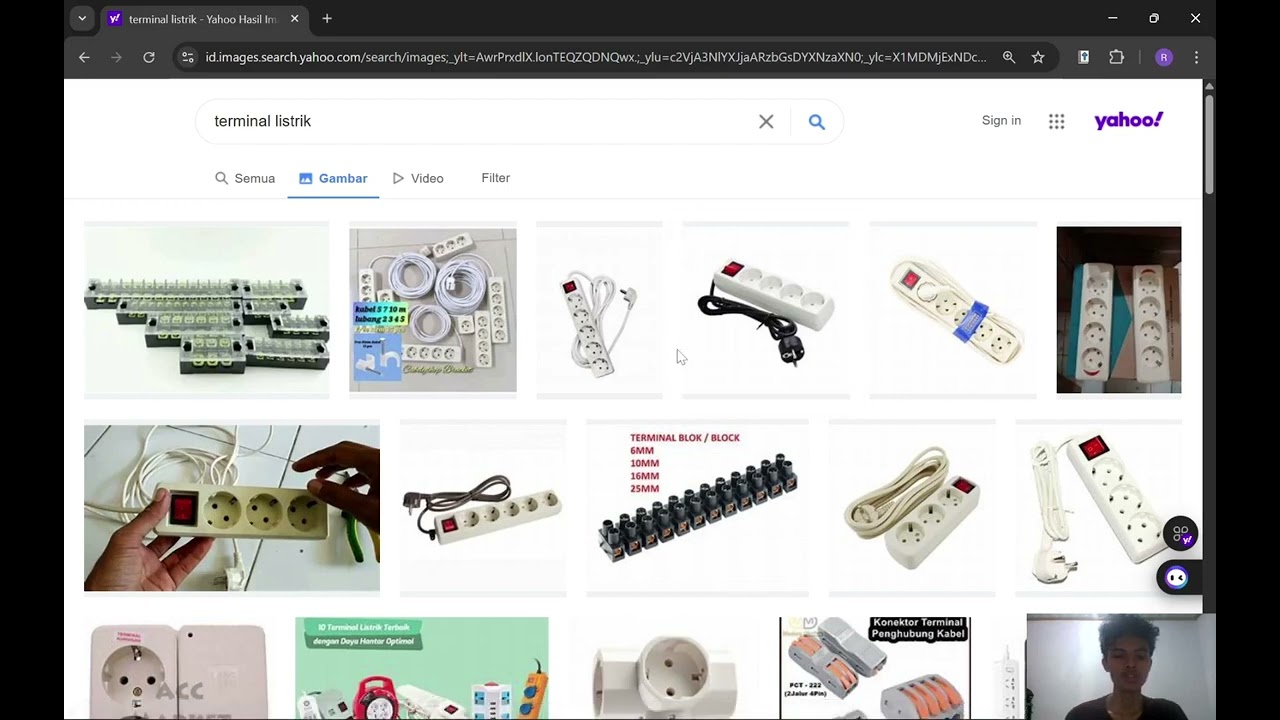Open the Konektor Terminal Penghubung Kabel image
1280x720 pixels.
pos(875,668)
